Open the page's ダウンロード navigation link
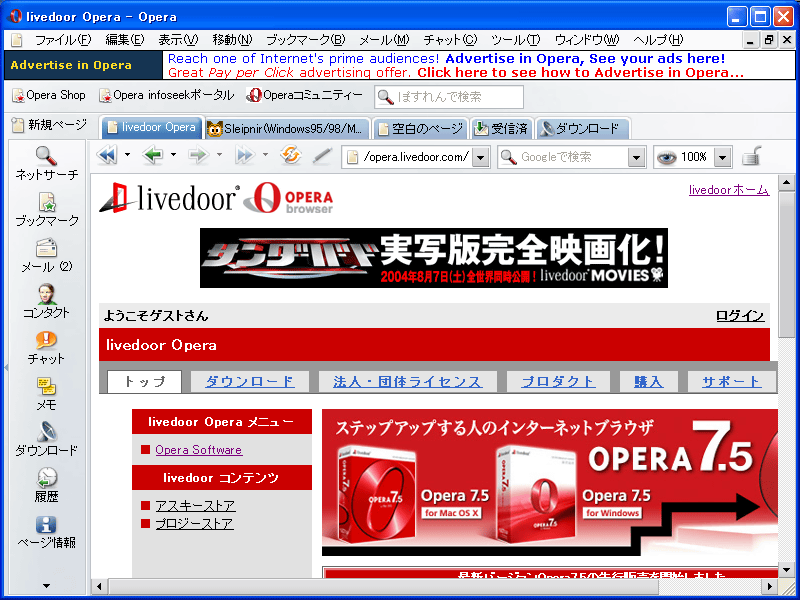 pos(250,382)
